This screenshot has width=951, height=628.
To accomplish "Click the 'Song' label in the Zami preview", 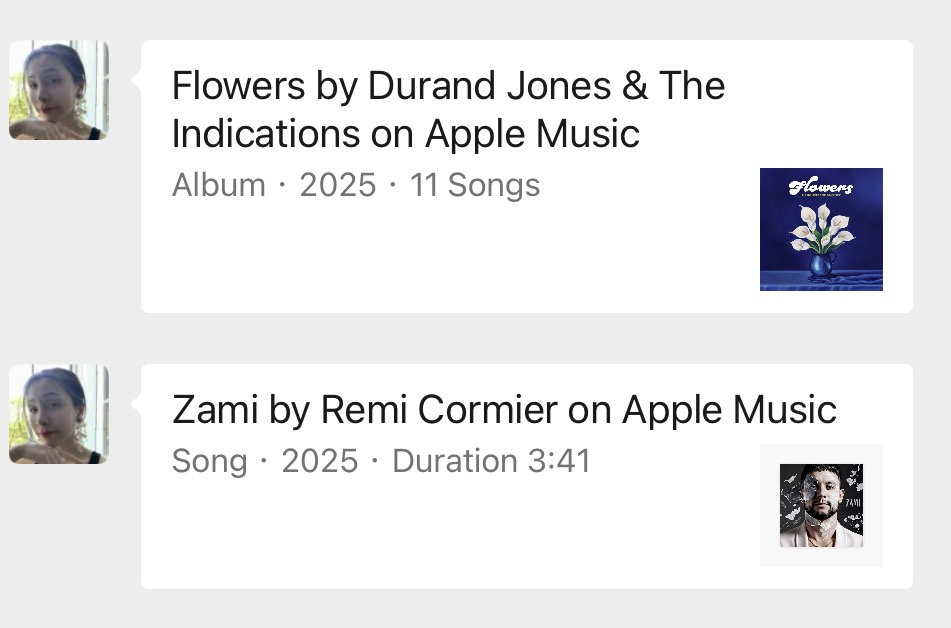I will click(x=209, y=461).
